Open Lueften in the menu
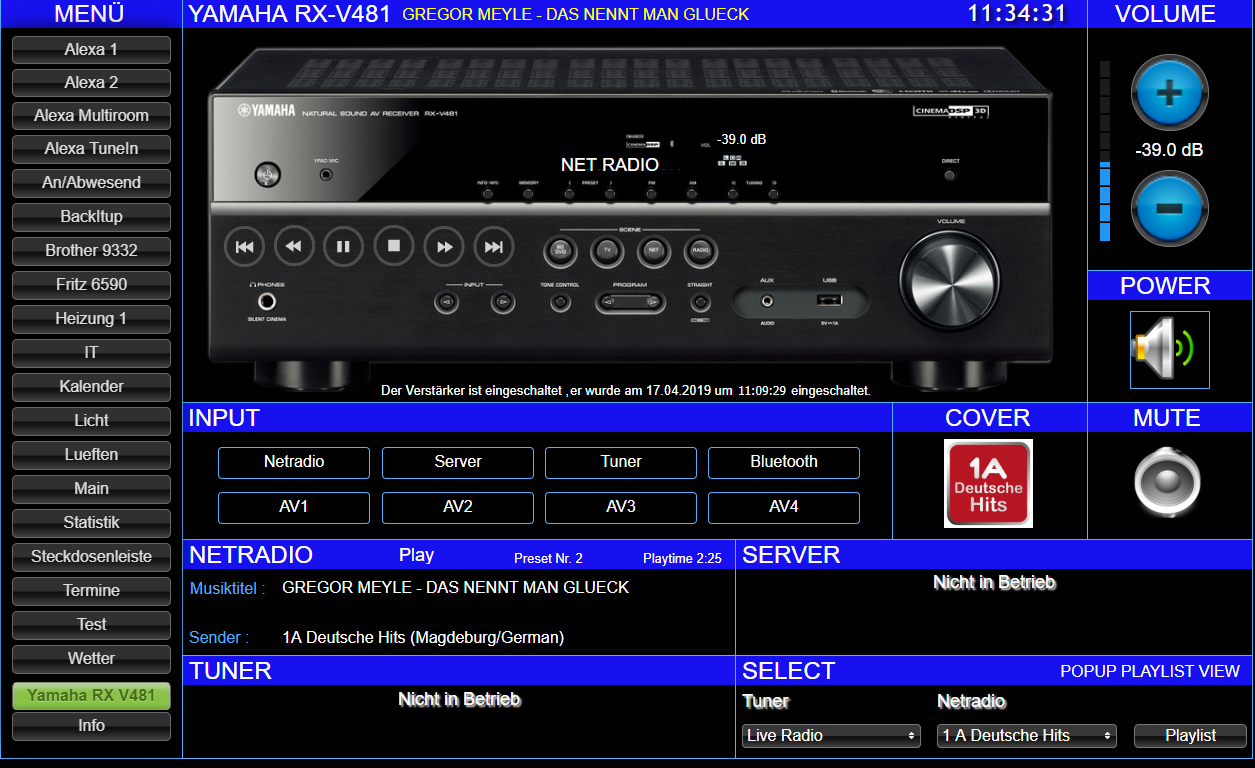1255x768 pixels. 91,455
